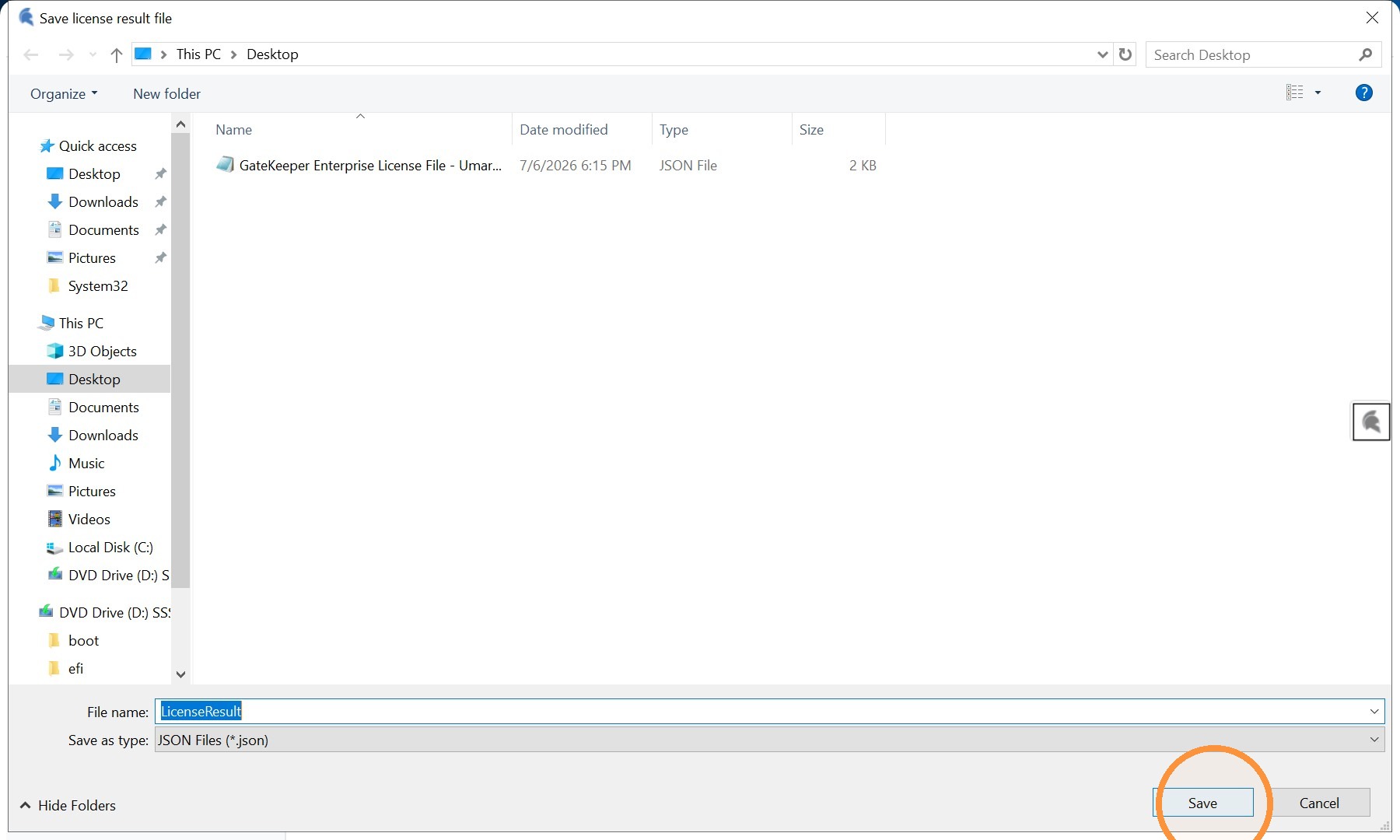Click the pin icon beside Desktop
The width and height of the screenshot is (1400, 840).
(160, 173)
